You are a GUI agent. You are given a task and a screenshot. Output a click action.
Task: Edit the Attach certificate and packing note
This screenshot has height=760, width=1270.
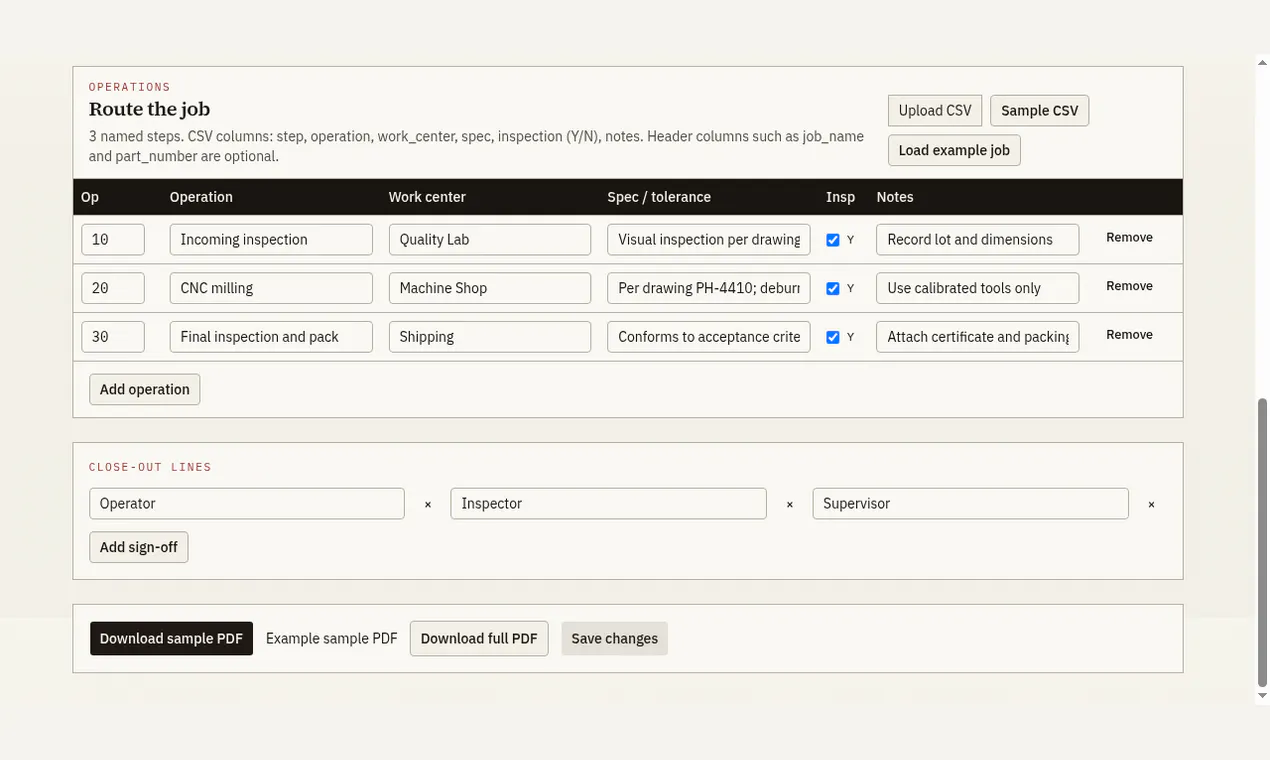(978, 338)
